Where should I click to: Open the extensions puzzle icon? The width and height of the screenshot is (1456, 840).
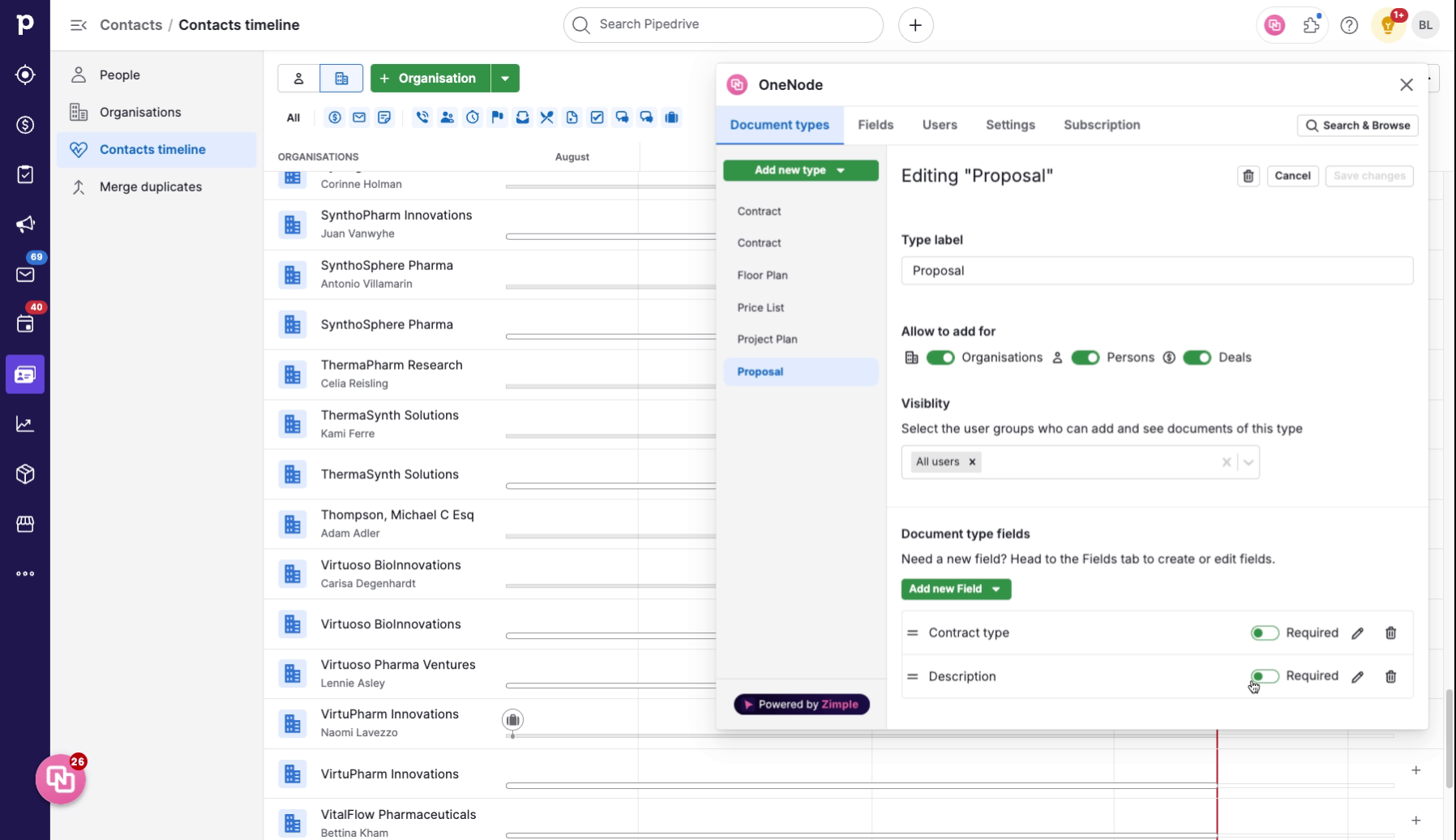(x=1312, y=25)
